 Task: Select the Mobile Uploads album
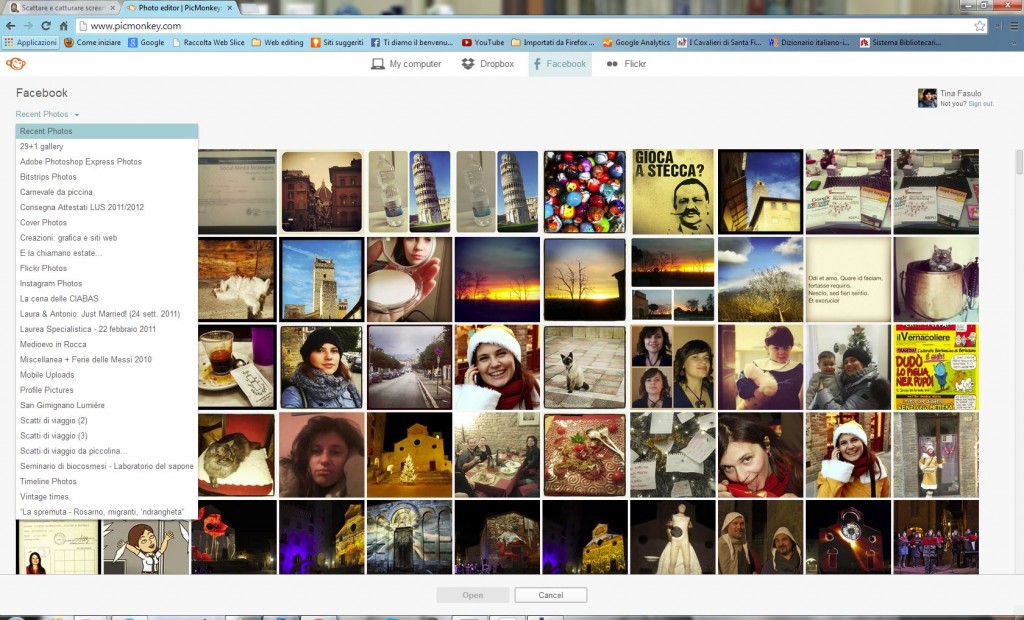click(x=106, y=375)
